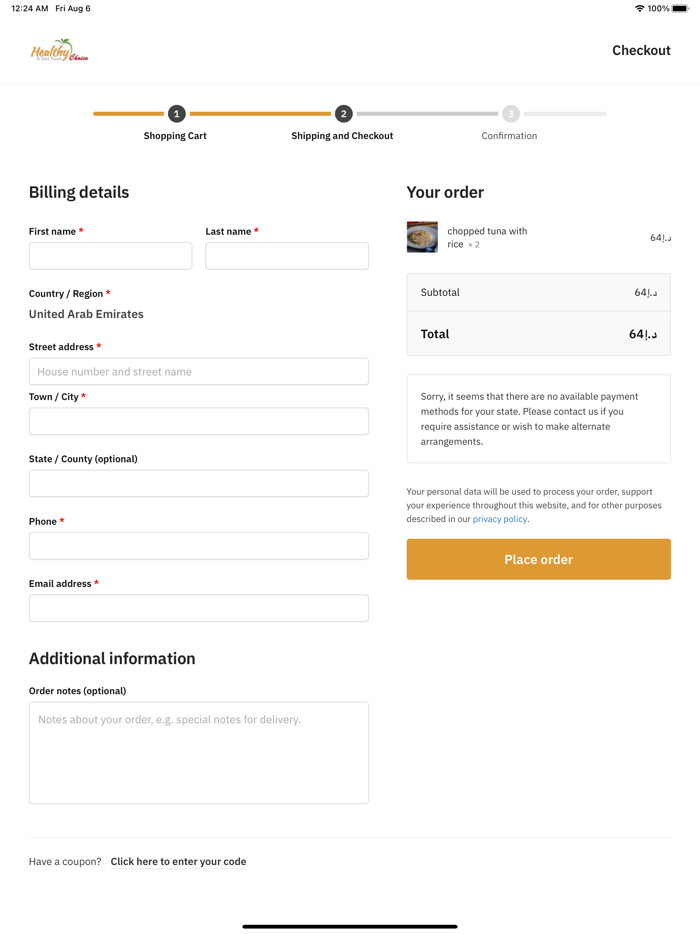Click the Healthy Choice logo
This screenshot has width=700, height=934.
coord(59,50)
